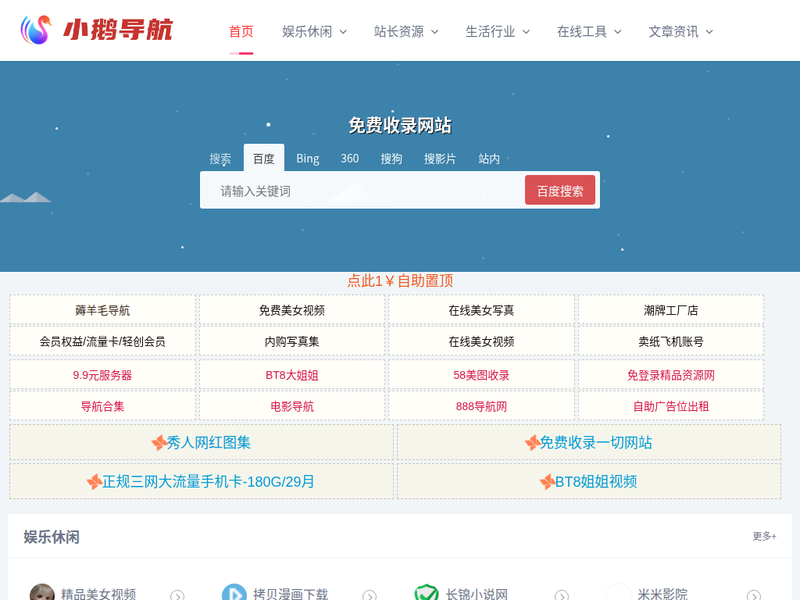800x600 pixels.
Task: Open the 文章资讯 navigation menu
Action: tap(673, 32)
